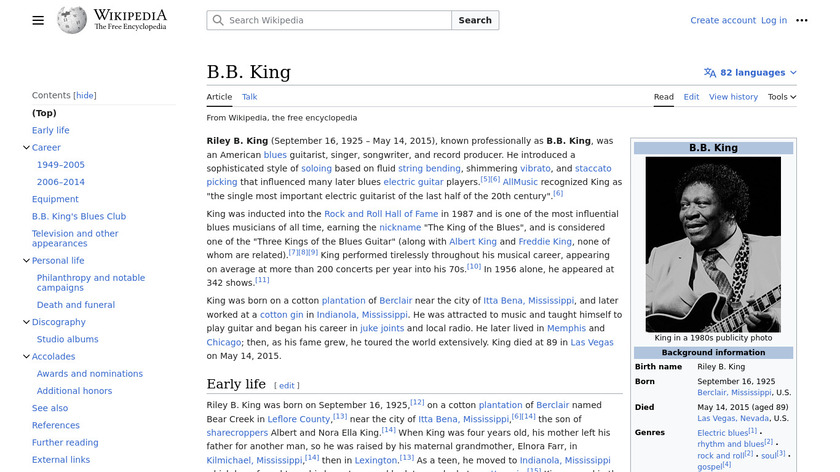
Task: Jump to Death and funeral section
Action: [x=76, y=305]
